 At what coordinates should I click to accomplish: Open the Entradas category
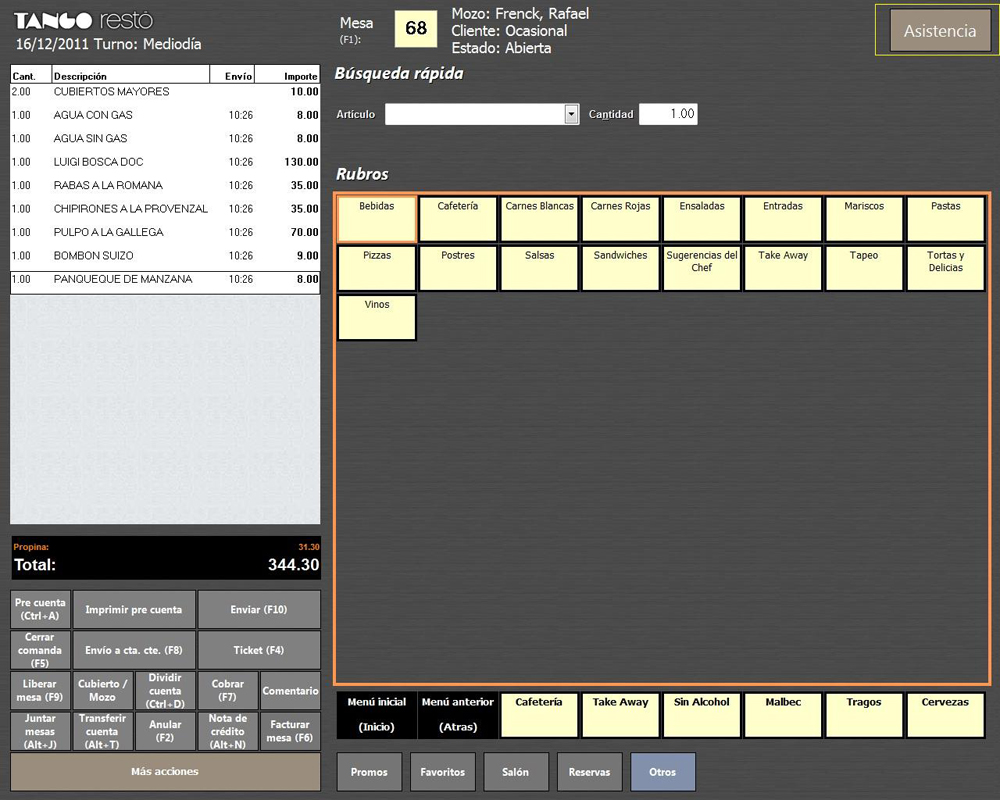coord(783,219)
